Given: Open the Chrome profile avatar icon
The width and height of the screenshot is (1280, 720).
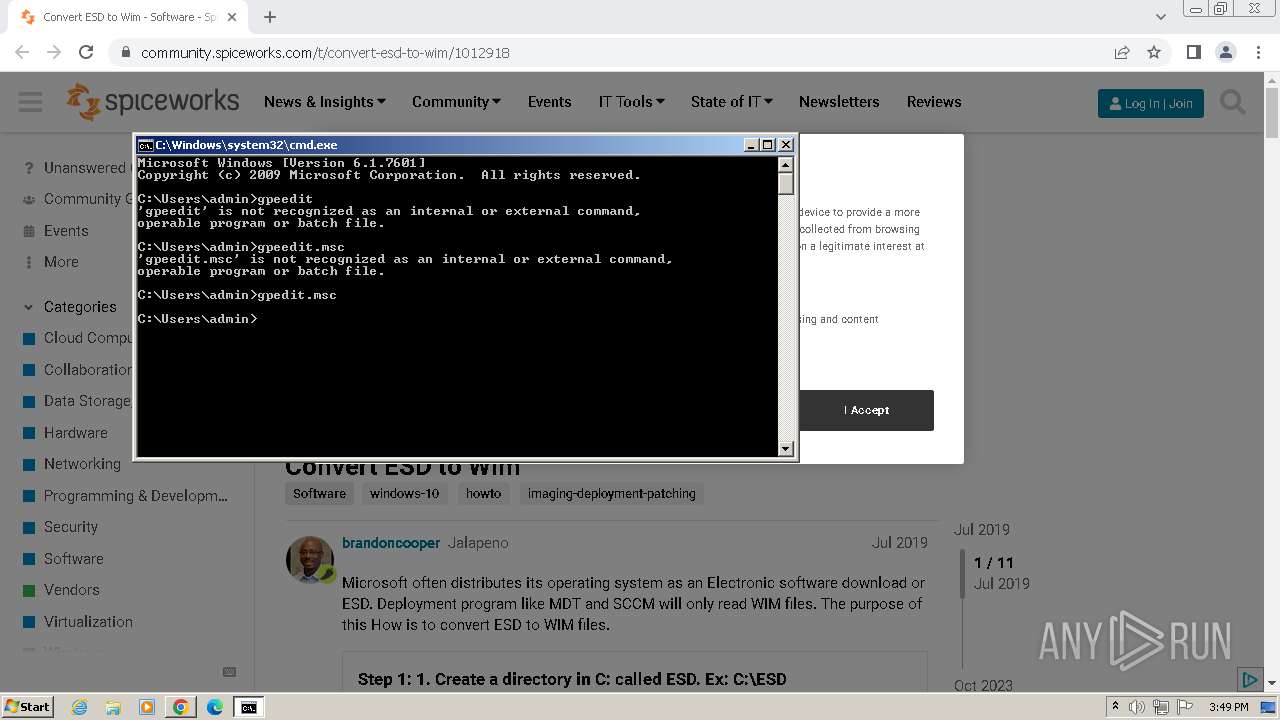Looking at the screenshot, I should [x=1225, y=52].
